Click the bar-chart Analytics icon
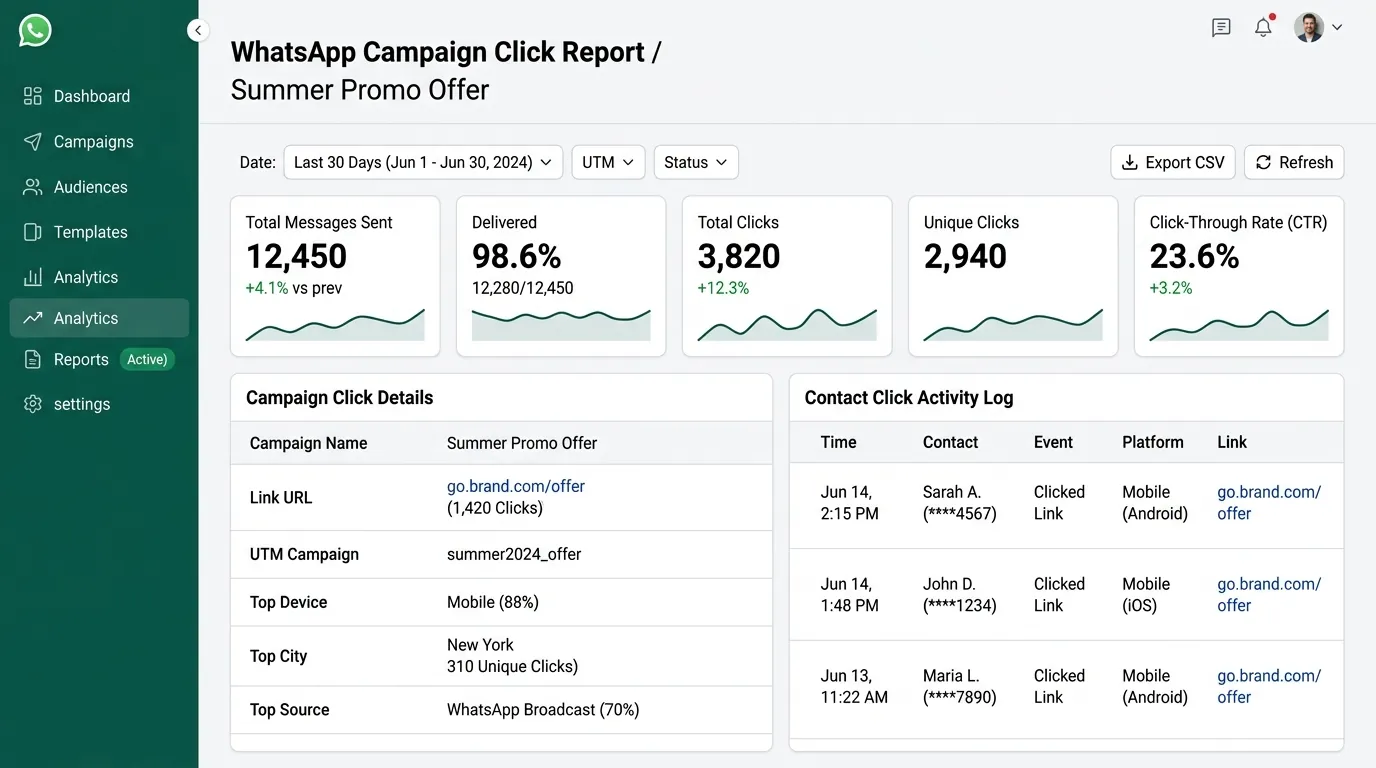 click(x=33, y=277)
